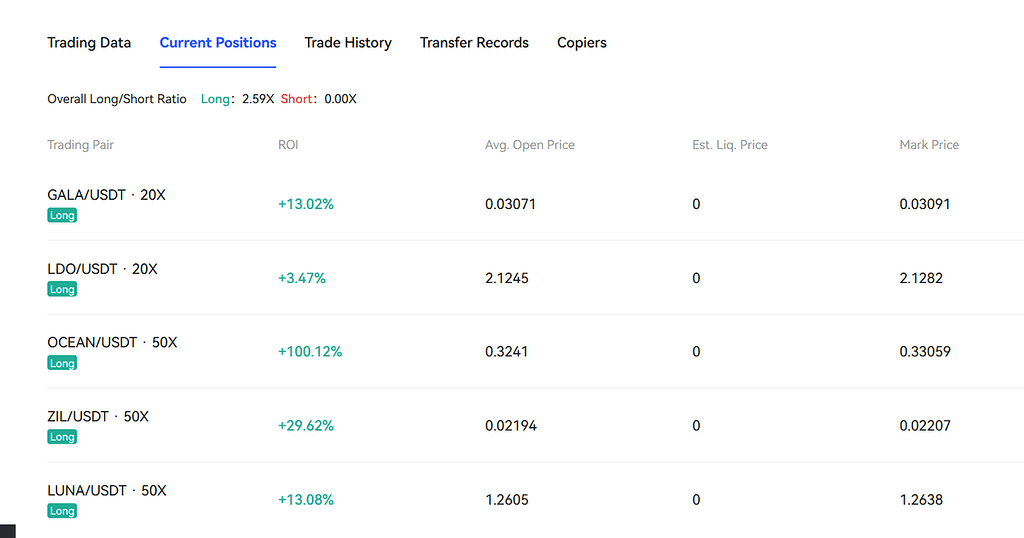Click the Long badge under LDO/USDT
The width and height of the screenshot is (1024, 538).
tap(62, 289)
